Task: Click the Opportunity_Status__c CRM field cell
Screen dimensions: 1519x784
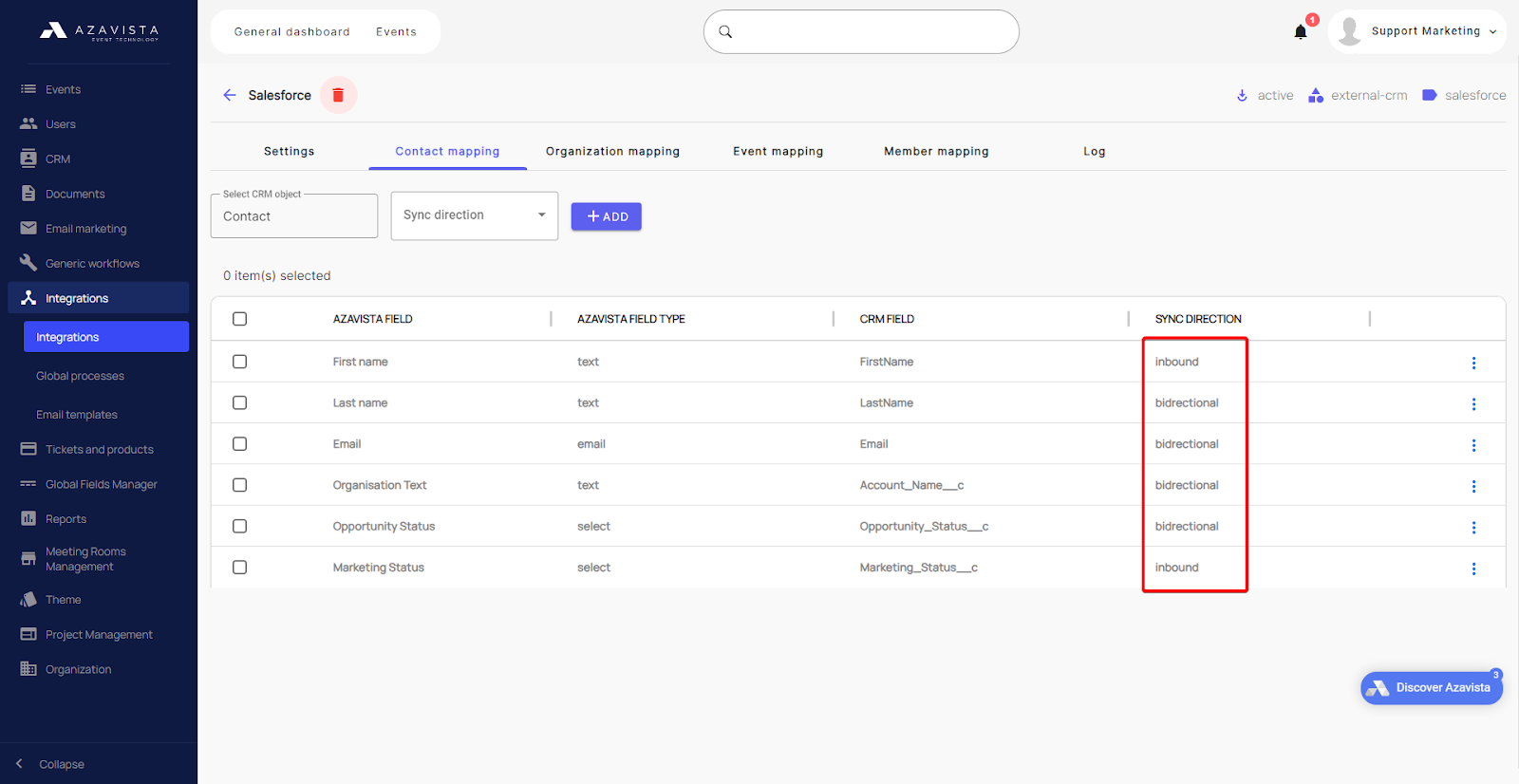Action: (x=924, y=526)
